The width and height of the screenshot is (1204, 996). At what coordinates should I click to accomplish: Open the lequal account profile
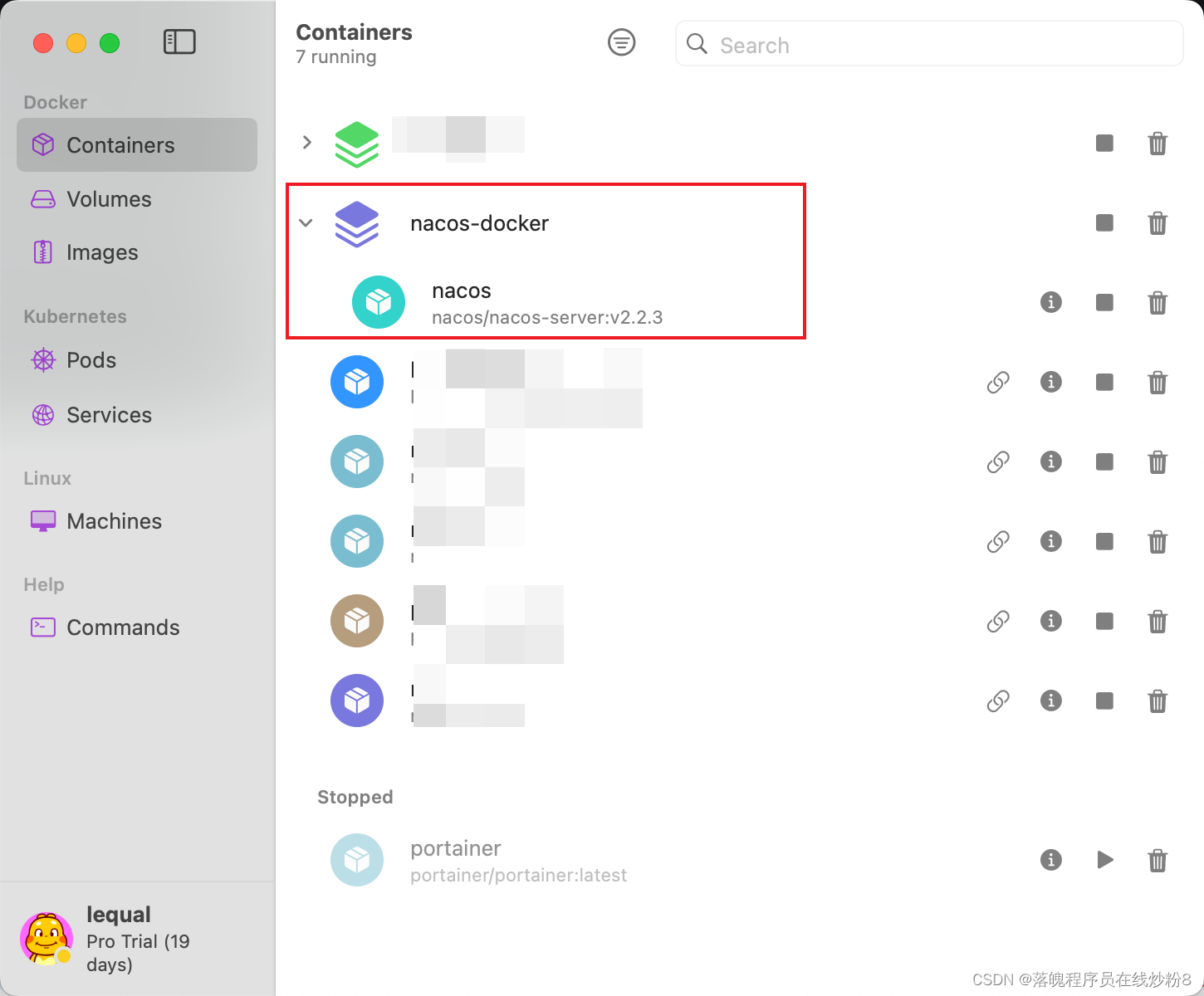coord(137,939)
